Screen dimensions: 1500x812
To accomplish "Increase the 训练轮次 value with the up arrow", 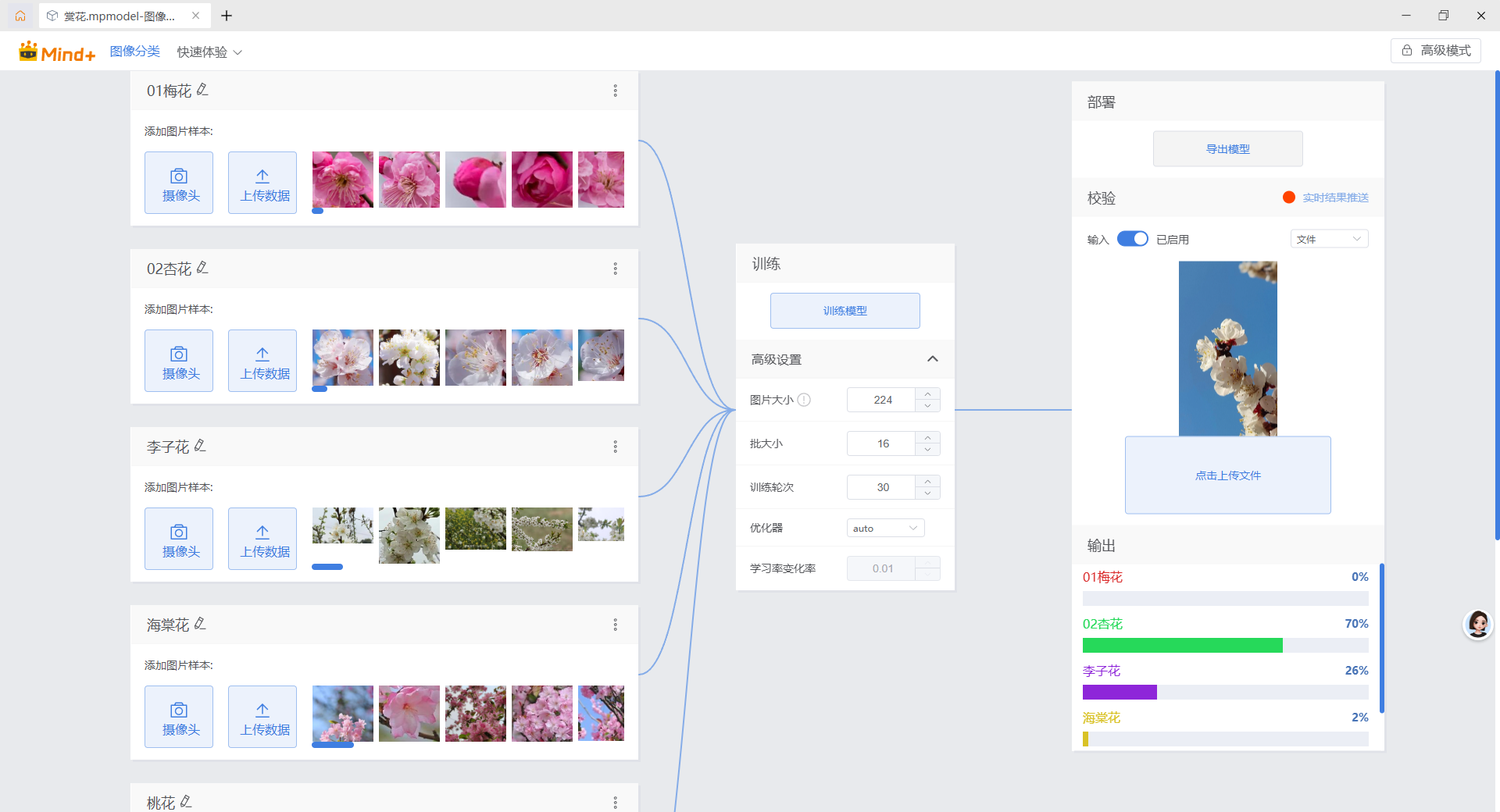I will [927, 482].
